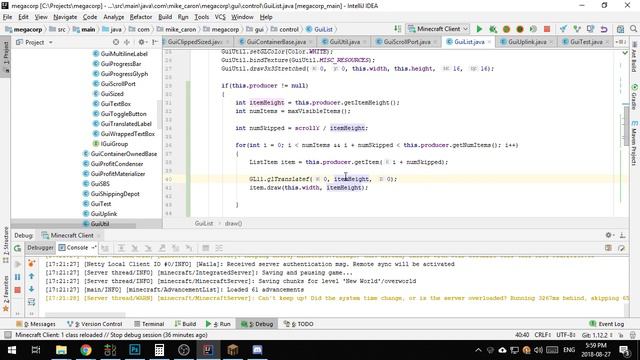Screen dimensions: 640x360
Task: Select IGuiGroup interface in project tree
Action: 114,144
